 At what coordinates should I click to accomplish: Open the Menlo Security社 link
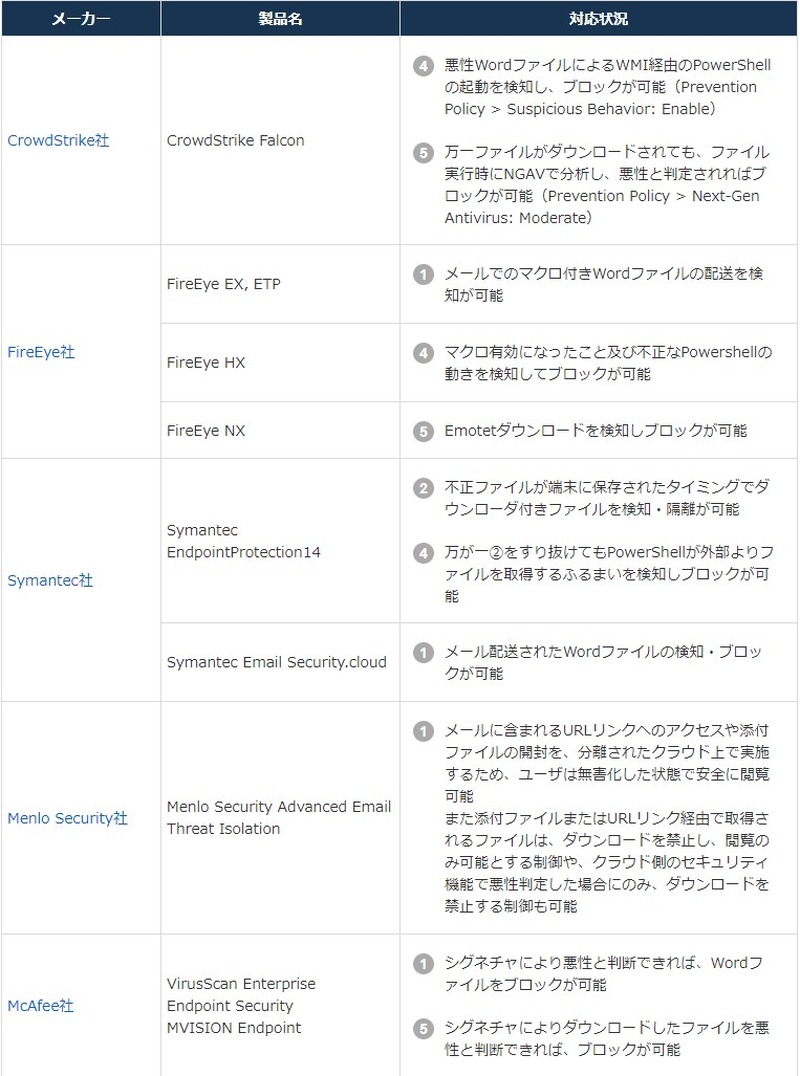(x=67, y=818)
